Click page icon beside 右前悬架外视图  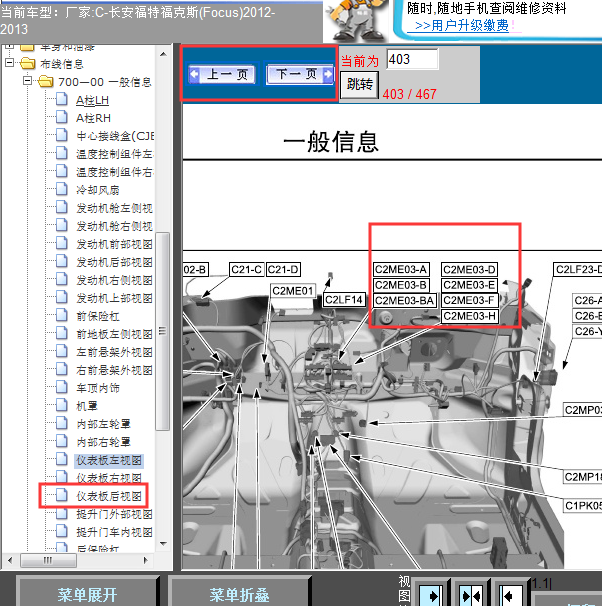coord(61,369)
